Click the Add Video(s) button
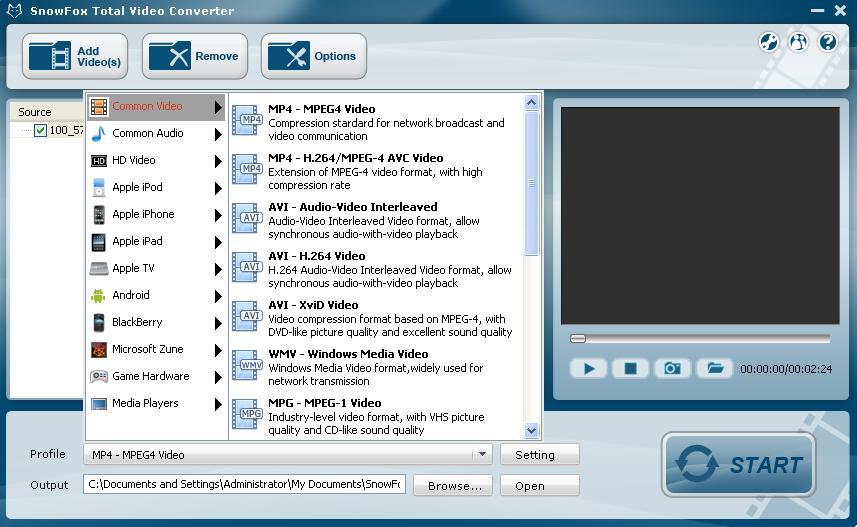 [75, 56]
